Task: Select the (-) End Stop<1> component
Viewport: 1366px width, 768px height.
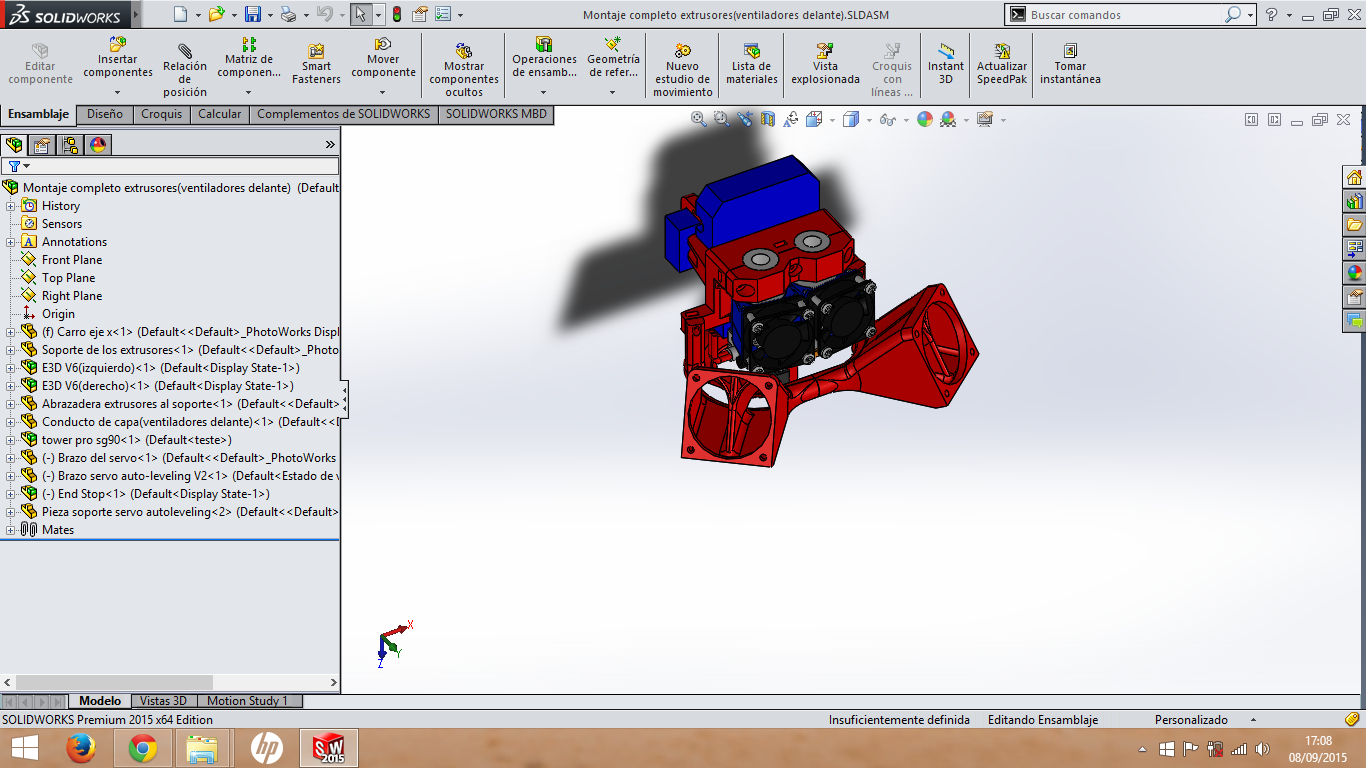Action: [156, 494]
